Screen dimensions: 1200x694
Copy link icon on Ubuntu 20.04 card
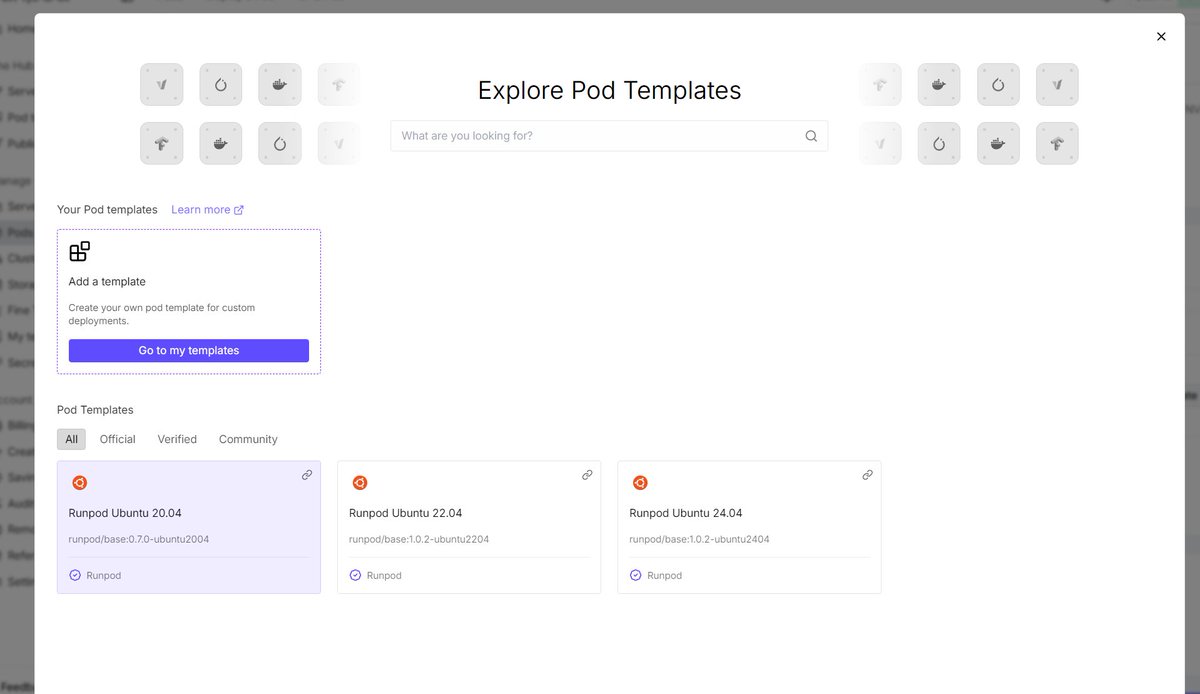point(307,475)
